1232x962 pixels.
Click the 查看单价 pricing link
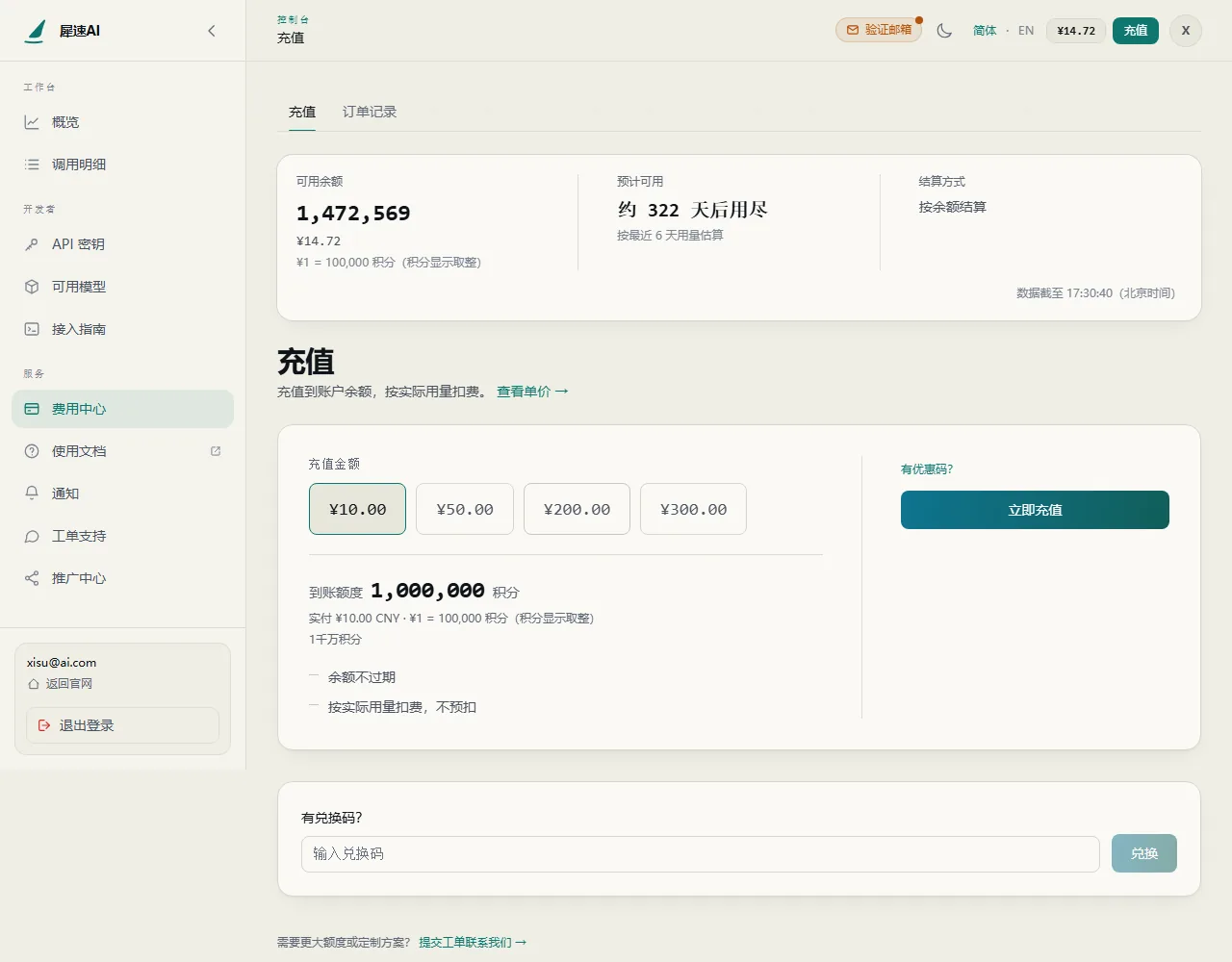tap(532, 392)
